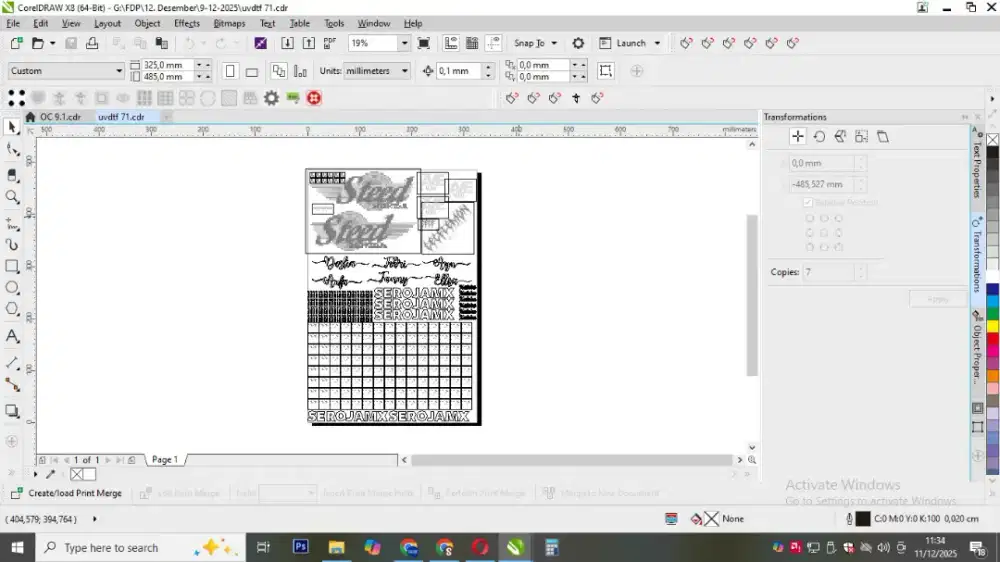The width and height of the screenshot is (1000, 562).
Task: Open Options gear in standard toolbar
Action: [578, 43]
